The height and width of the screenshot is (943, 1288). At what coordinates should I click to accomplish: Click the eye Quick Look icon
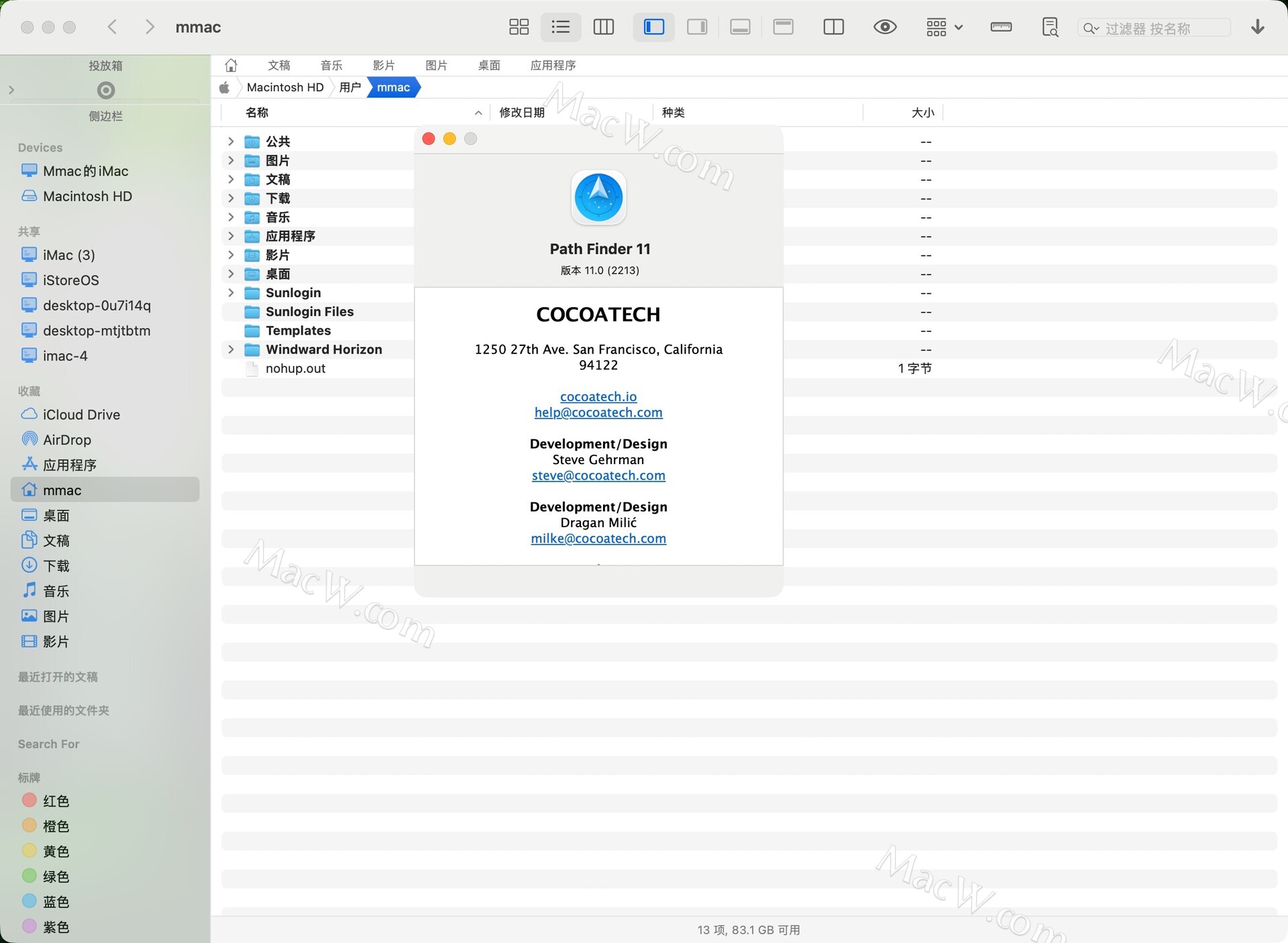(x=885, y=27)
